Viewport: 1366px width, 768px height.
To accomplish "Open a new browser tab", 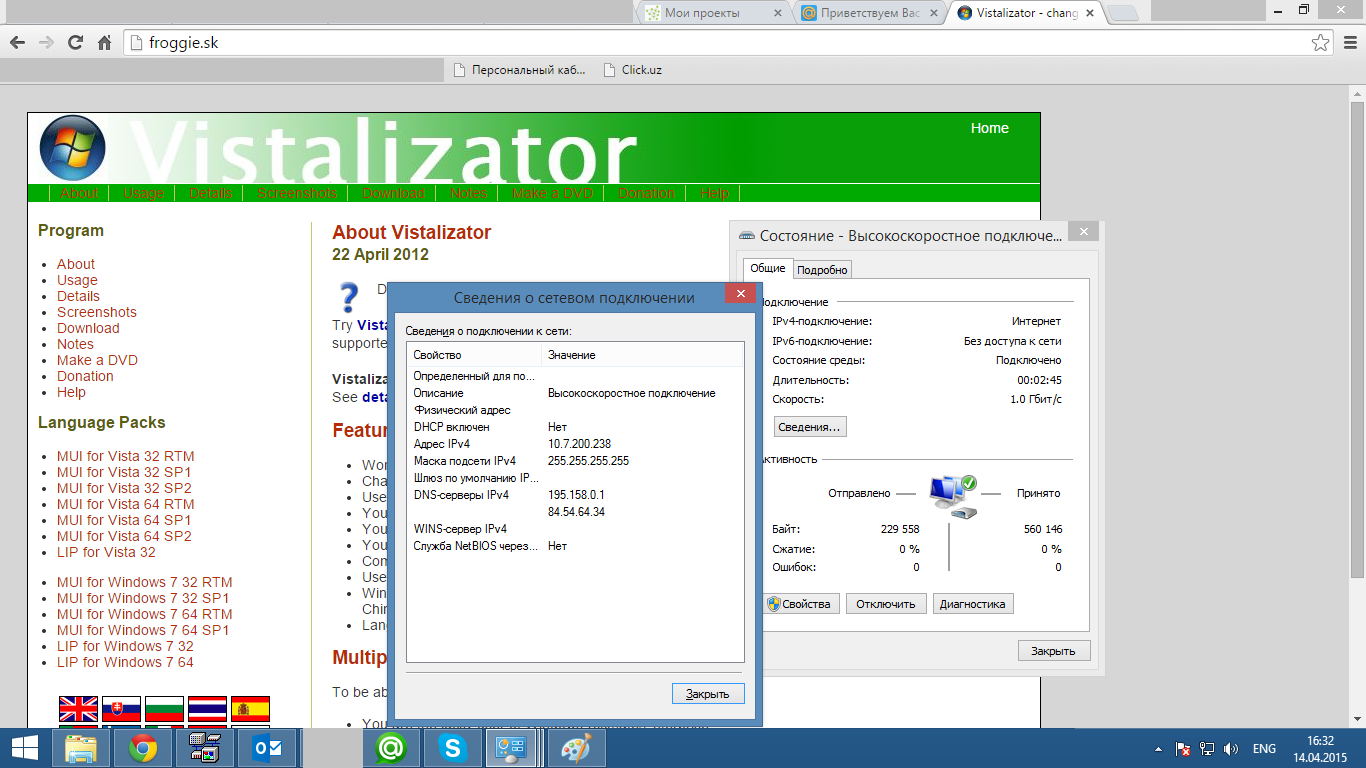I will (1124, 13).
